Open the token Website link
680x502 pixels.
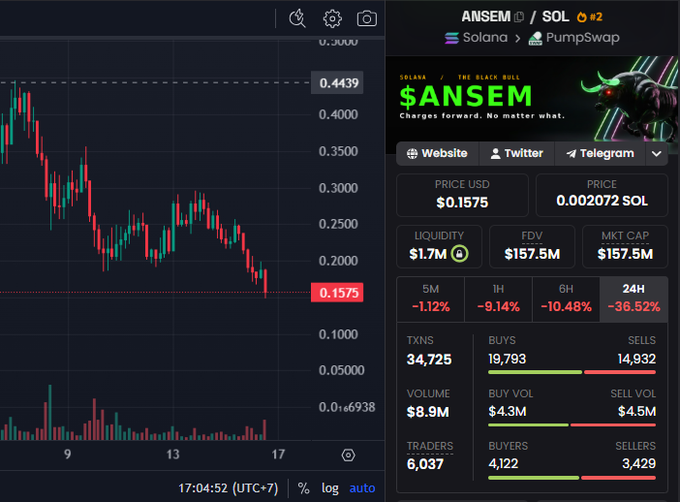coord(437,153)
